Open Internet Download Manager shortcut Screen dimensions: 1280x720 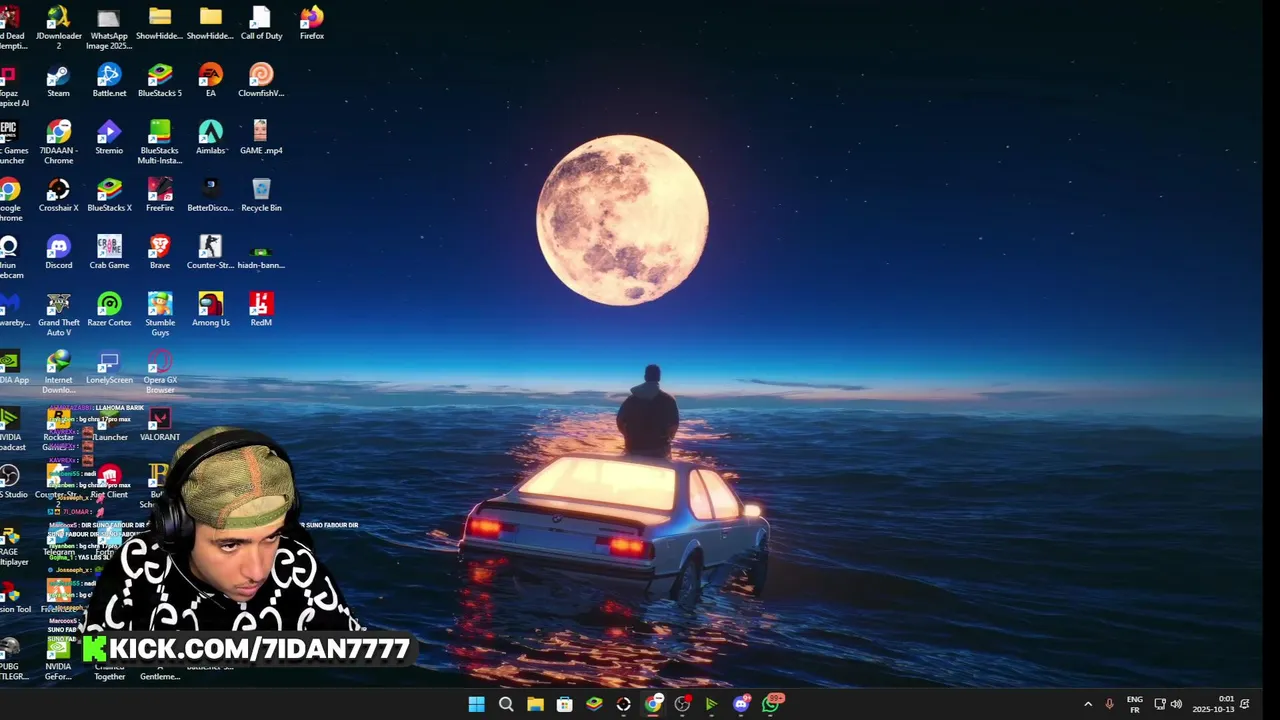pos(58,371)
